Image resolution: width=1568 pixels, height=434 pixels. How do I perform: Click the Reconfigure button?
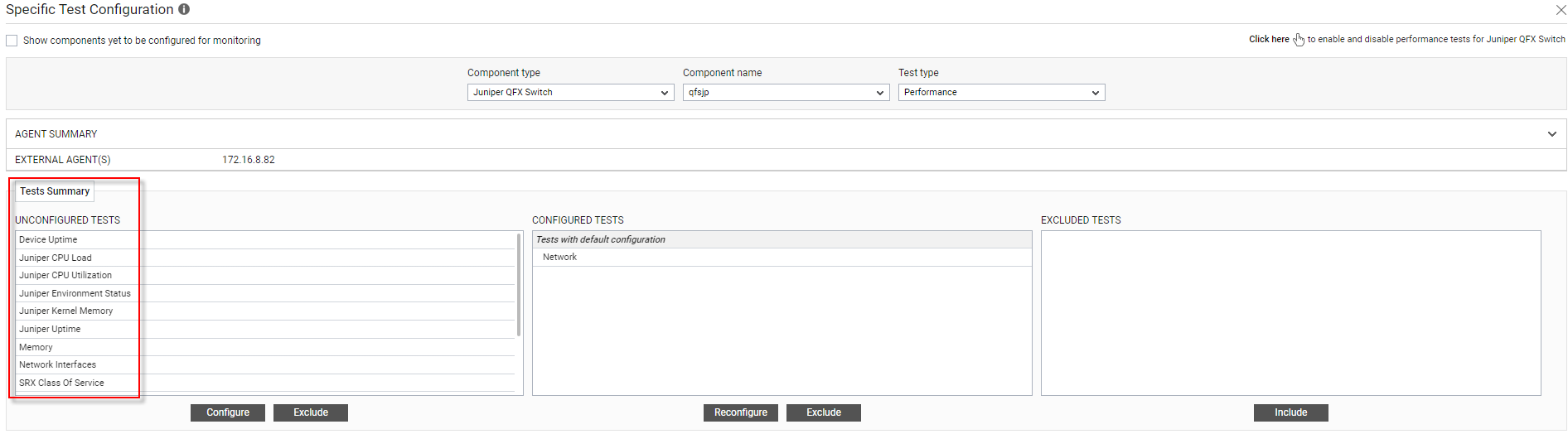[x=741, y=412]
